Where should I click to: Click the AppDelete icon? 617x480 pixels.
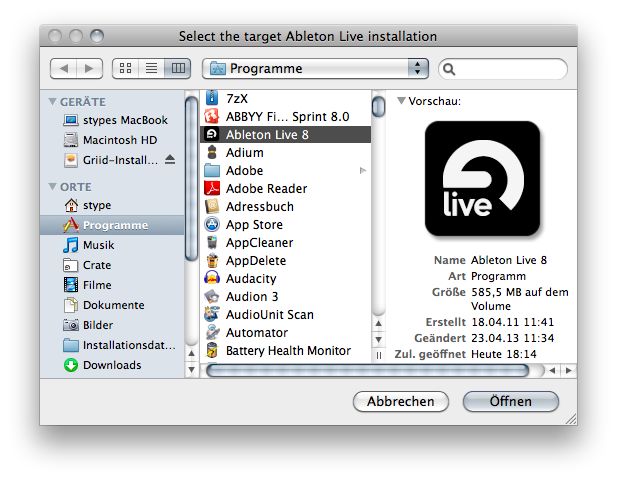click(x=212, y=260)
